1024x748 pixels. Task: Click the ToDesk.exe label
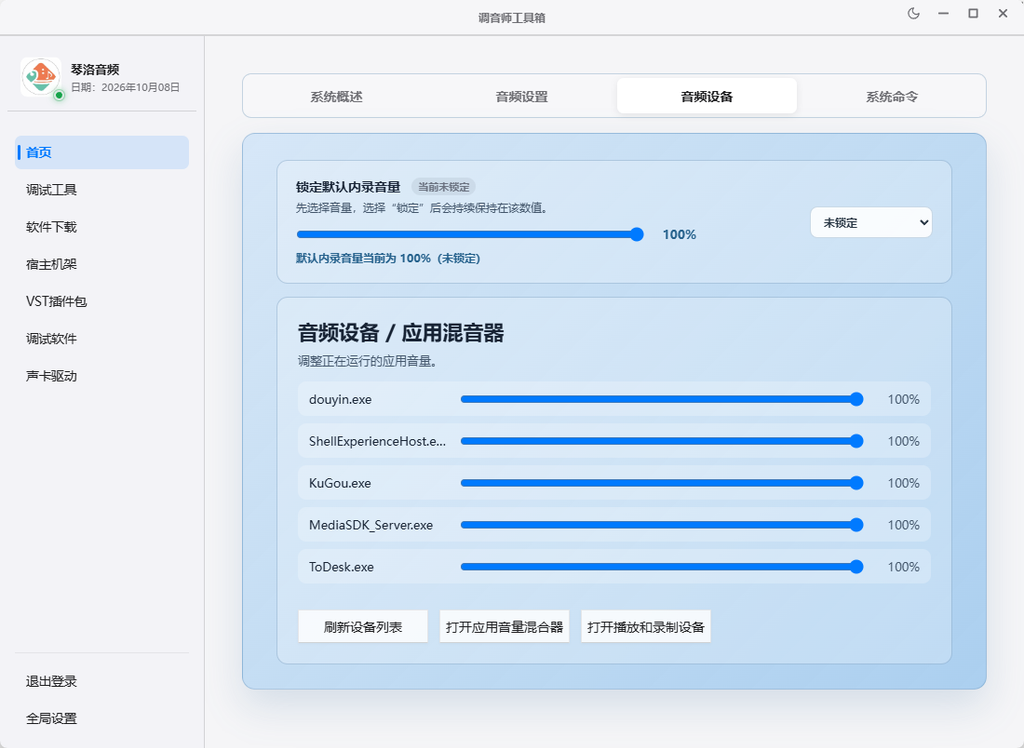[x=341, y=566]
